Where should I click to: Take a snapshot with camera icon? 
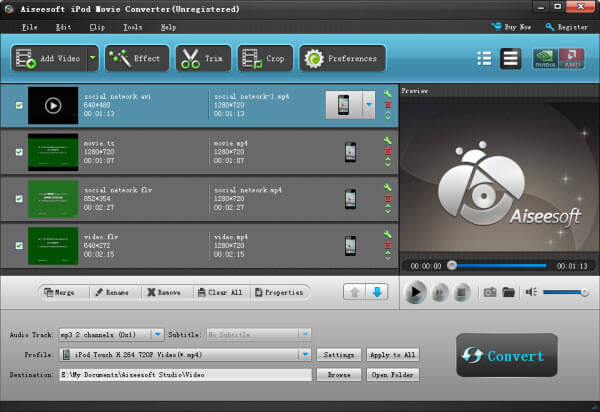point(490,293)
